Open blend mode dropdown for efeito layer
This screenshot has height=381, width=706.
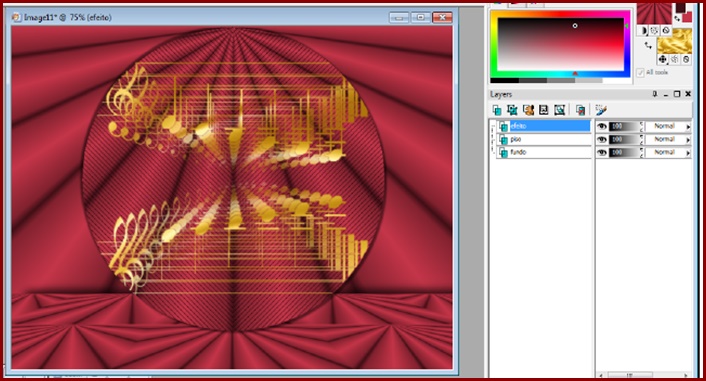click(x=668, y=127)
